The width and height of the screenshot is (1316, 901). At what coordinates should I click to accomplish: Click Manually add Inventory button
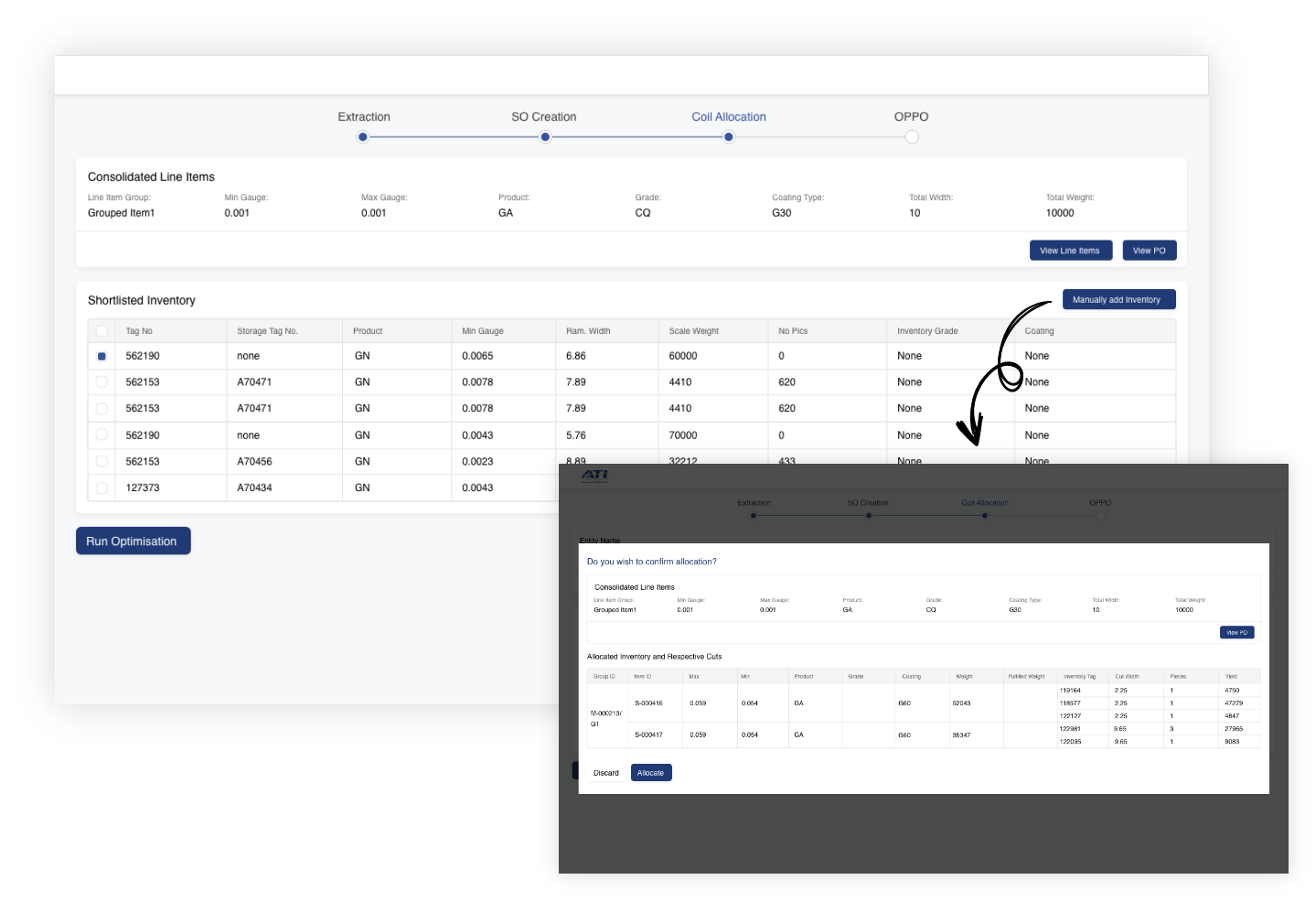(x=1118, y=300)
